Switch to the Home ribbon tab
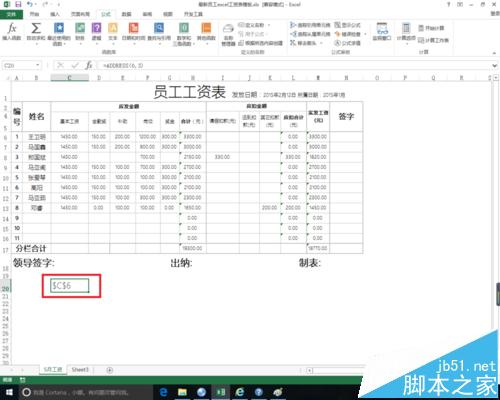This screenshot has height=400, width=500. point(34,14)
